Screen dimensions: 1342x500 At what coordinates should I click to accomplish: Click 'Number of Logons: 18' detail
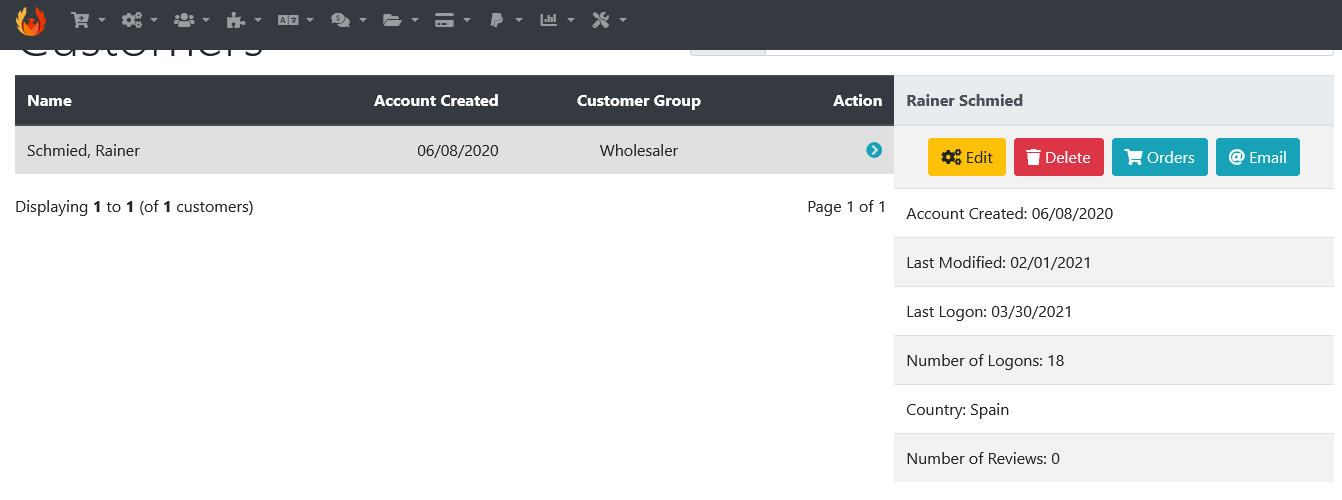click(985, 360)
